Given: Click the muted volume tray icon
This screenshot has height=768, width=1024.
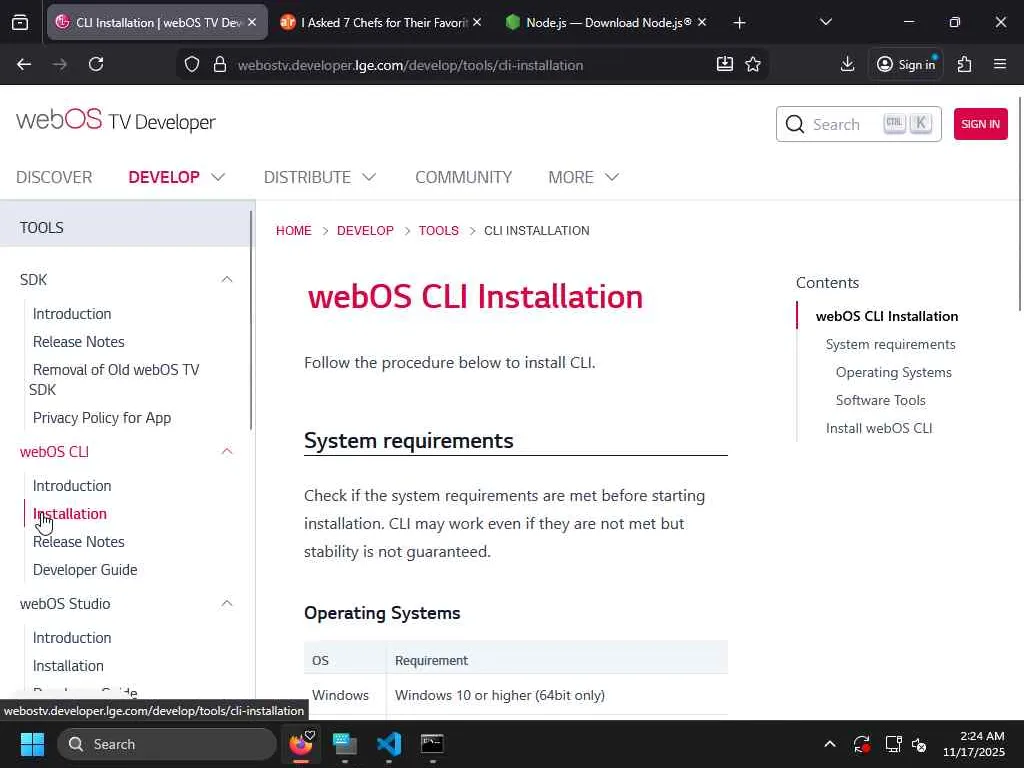Looking at the screenshot, I should (x=919, y=744).
